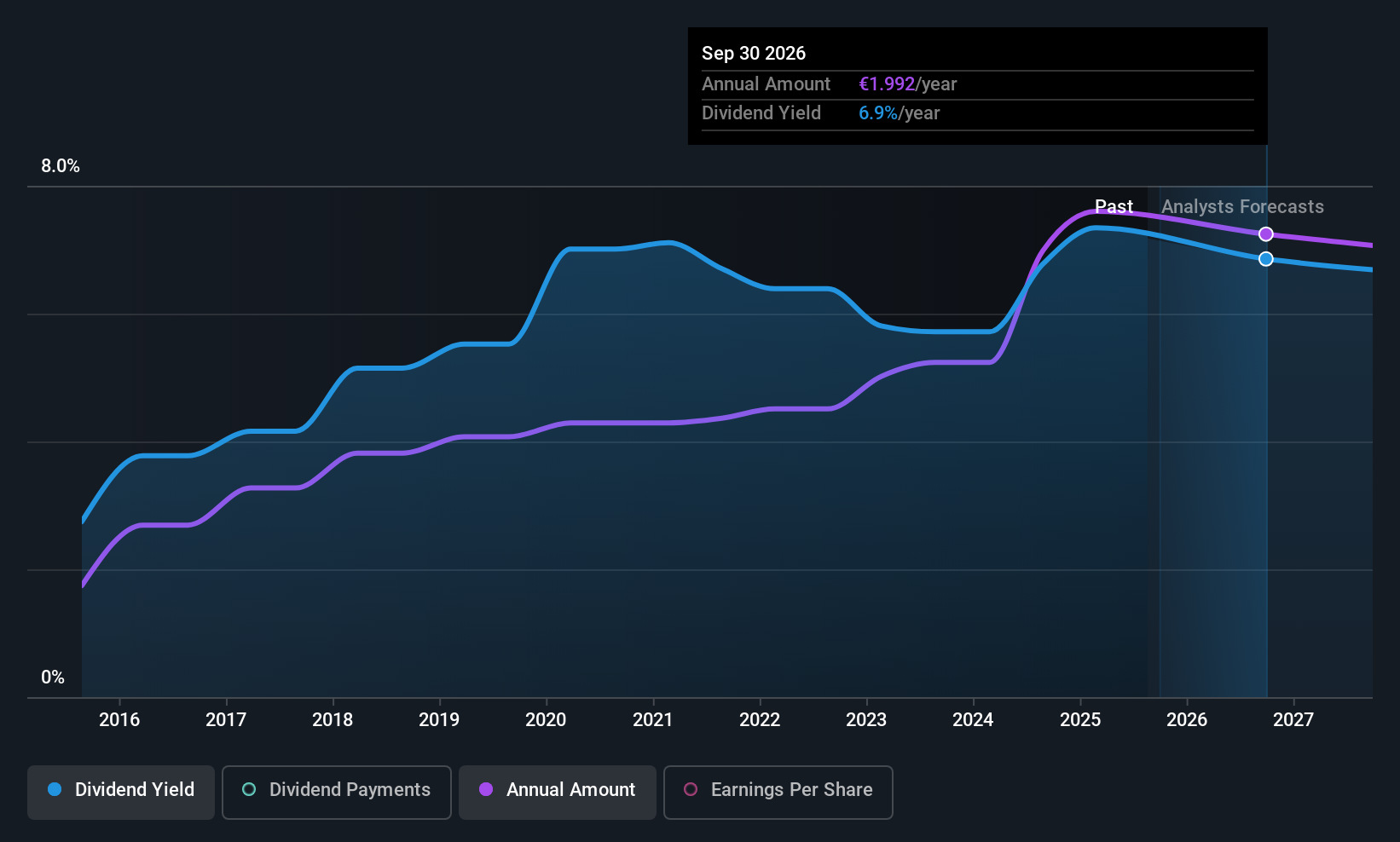Toggle the Dividend Yield series off
Screen dimensions: 1400x842
tap(121, 792)
